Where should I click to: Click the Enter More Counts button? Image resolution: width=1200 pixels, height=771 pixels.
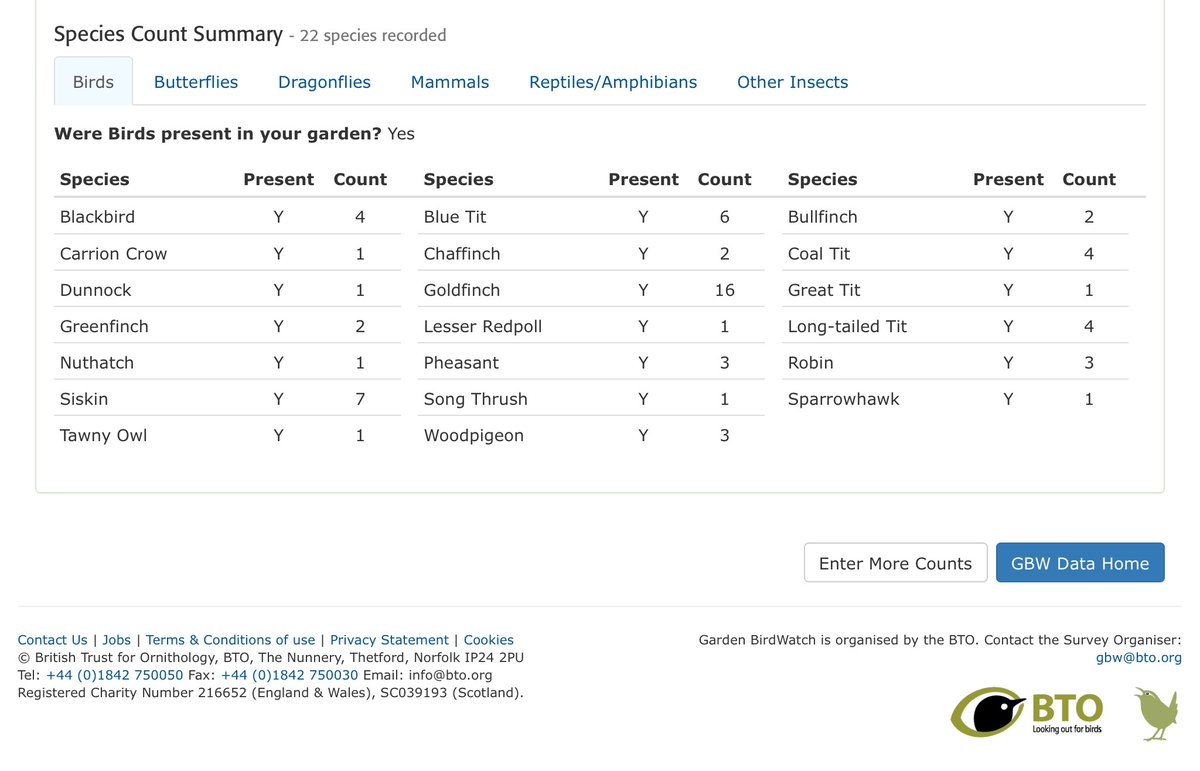895,563
